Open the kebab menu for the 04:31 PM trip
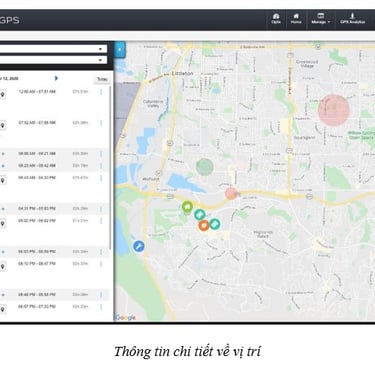The height and width of the screenshot is (366, 375). point(101,209)
